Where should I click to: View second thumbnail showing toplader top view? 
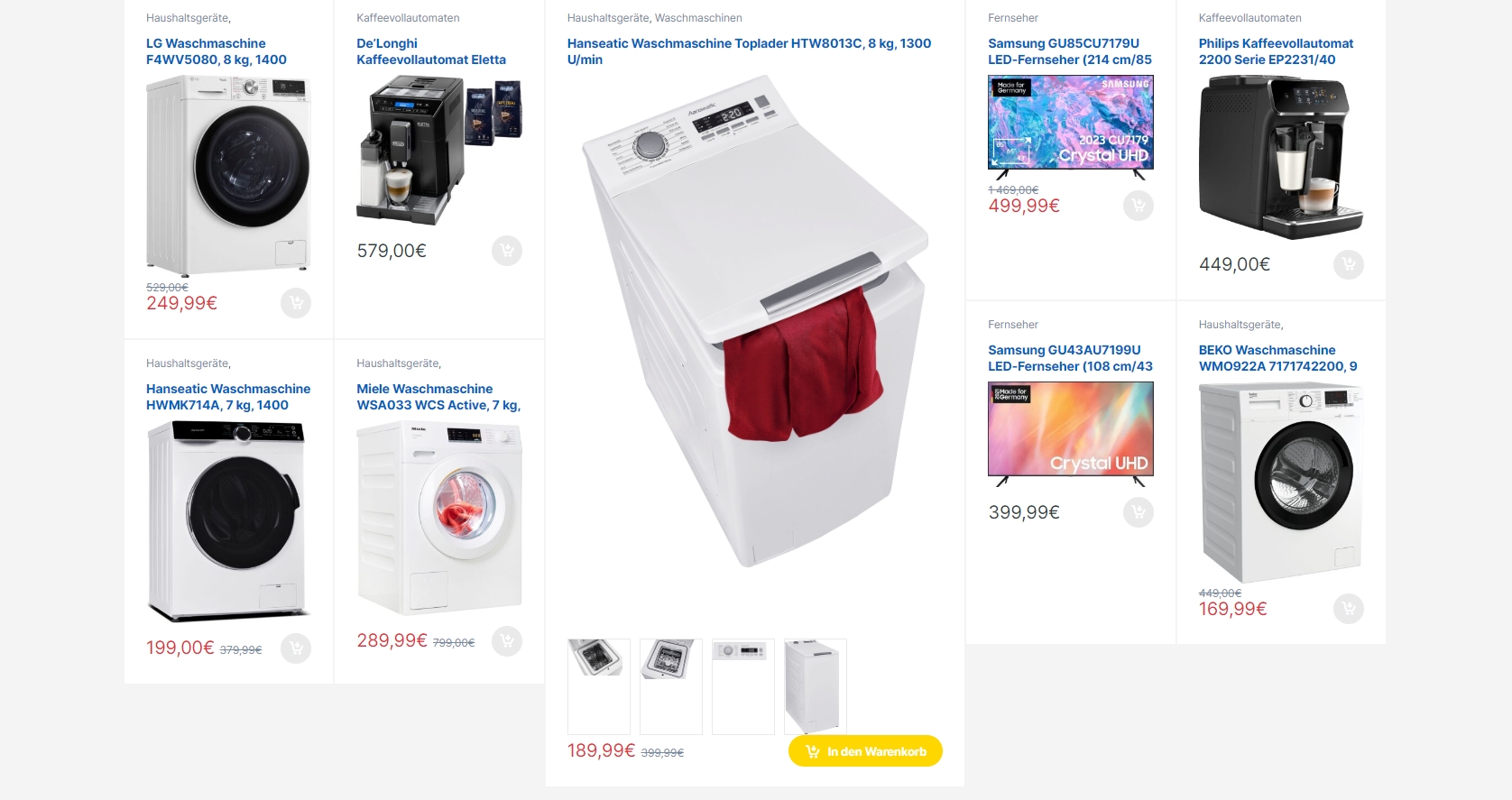tap(671, 686)
